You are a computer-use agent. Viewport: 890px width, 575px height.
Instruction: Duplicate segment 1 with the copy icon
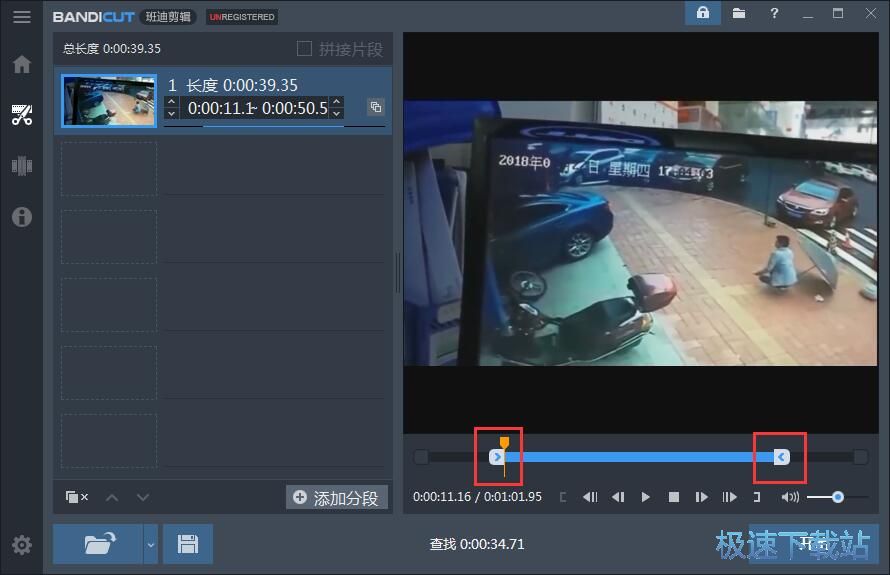376,107
